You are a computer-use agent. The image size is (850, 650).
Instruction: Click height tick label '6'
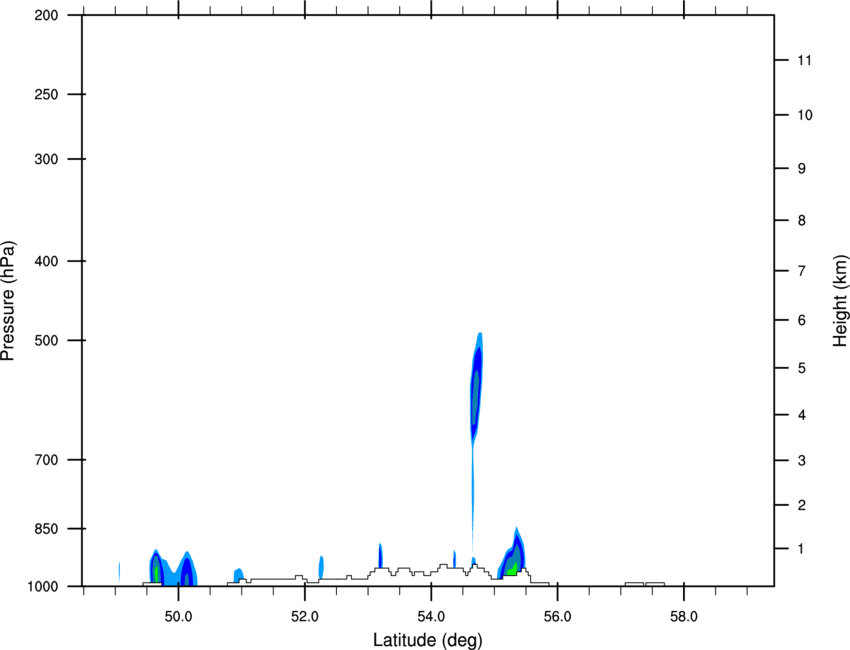(802, 320)
